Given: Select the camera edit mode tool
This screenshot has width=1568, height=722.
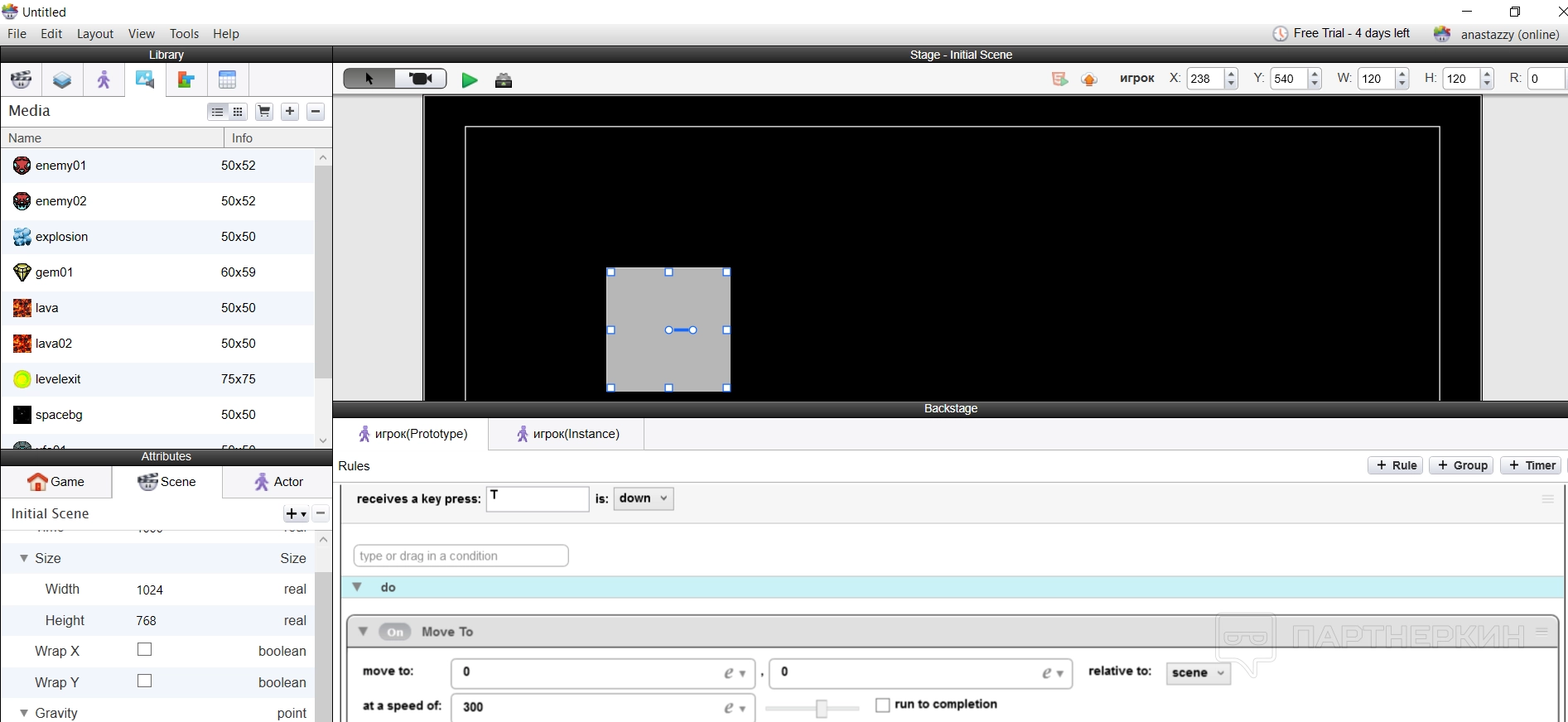Looking at the screenshot, I should (421, 79).
